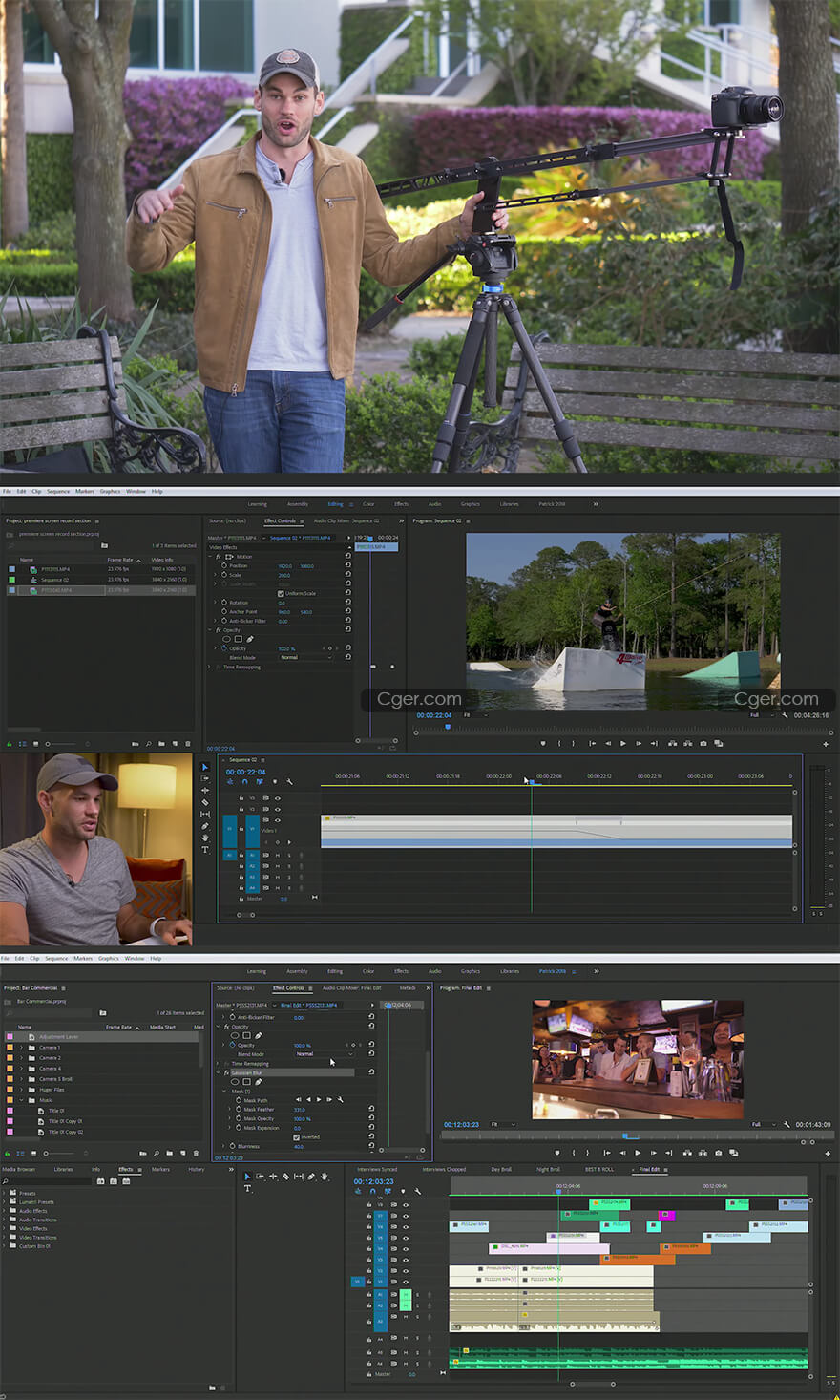Expand the Video Transitions folder in Effects panel
The width and height of the screenshot is (840, 1400).
pos(5,1237)
